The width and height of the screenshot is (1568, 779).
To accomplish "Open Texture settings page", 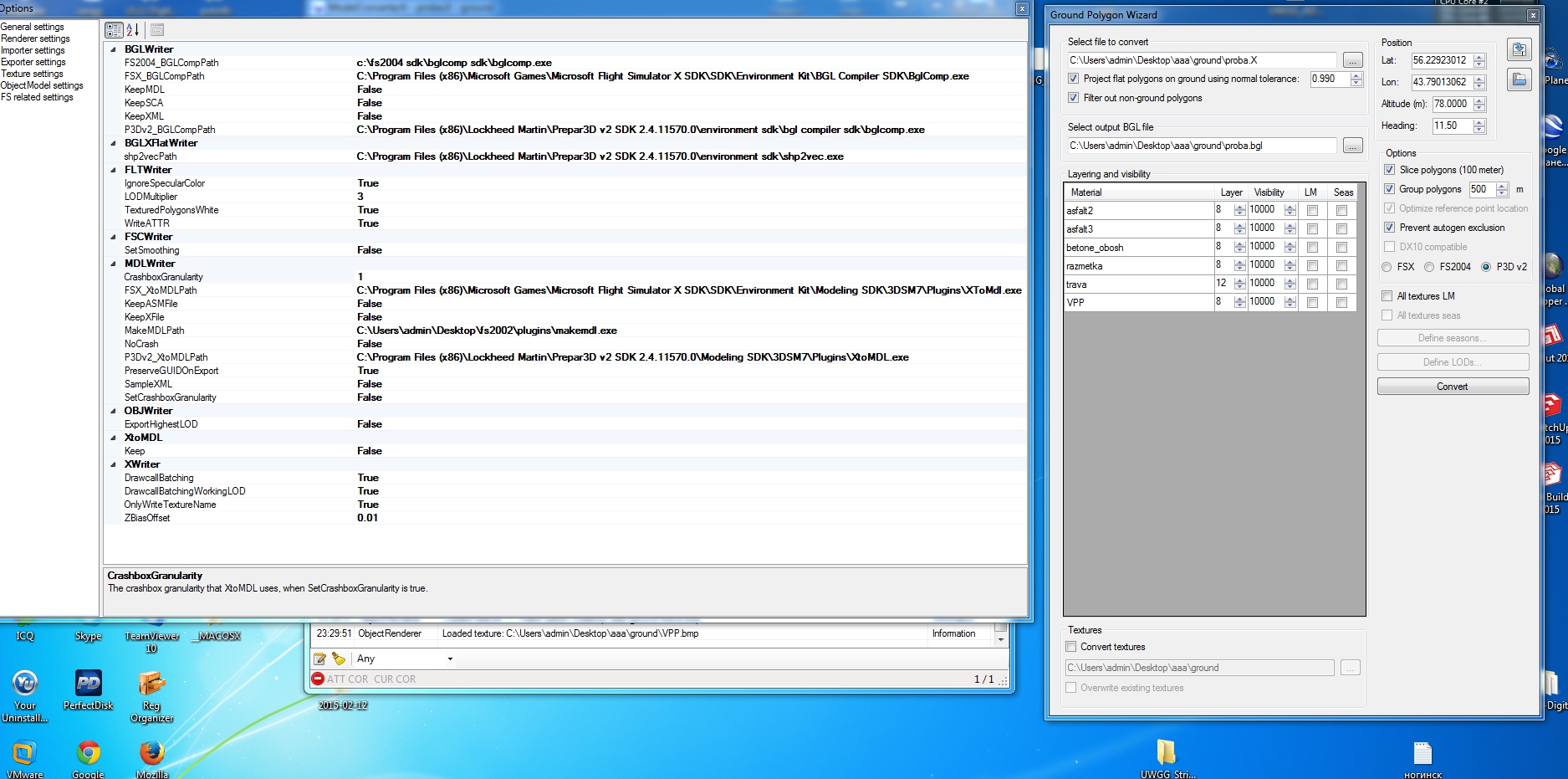I will click(32, 74).
